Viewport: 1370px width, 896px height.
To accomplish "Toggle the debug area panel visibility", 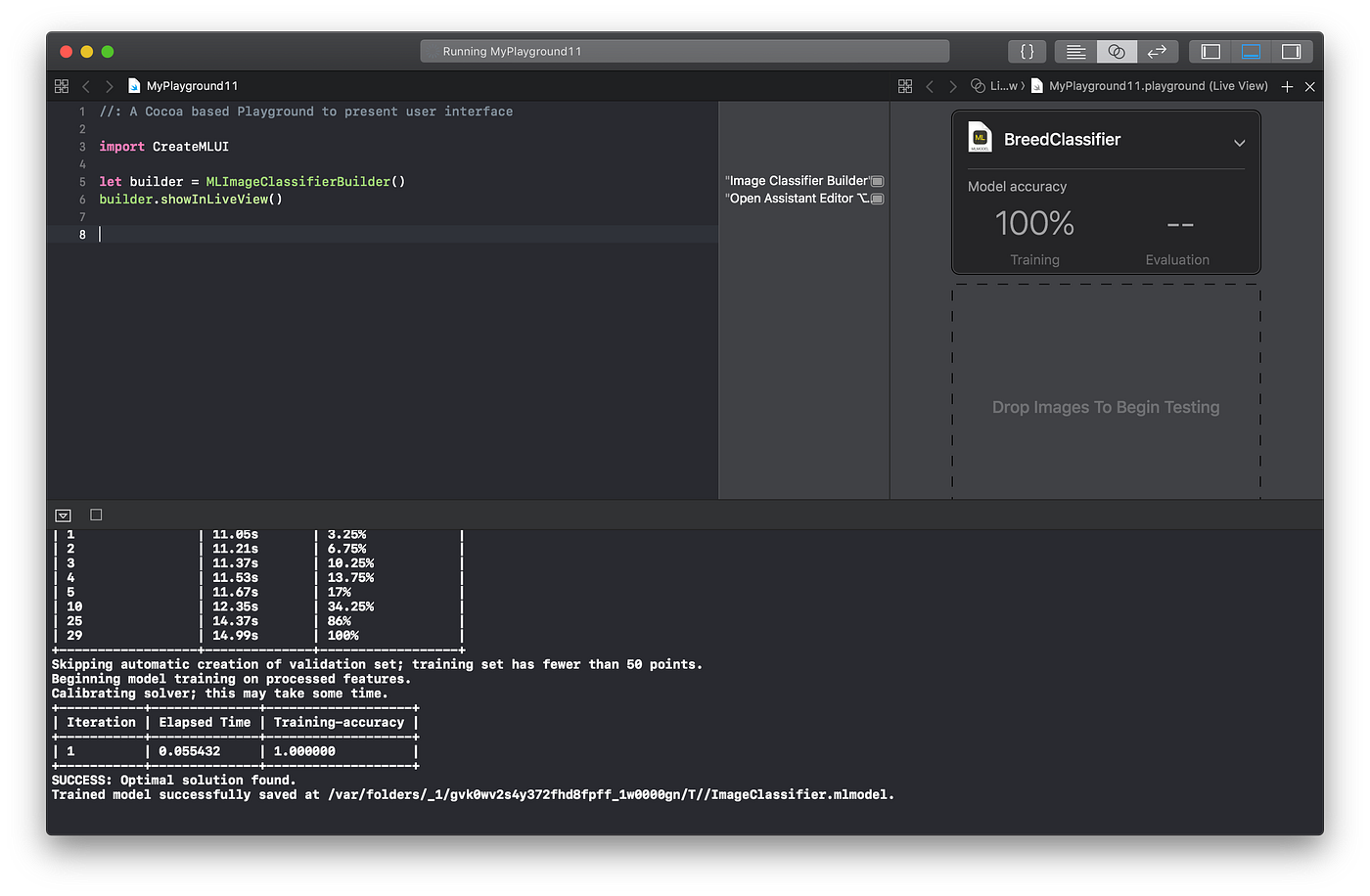I will point(1251,51).
